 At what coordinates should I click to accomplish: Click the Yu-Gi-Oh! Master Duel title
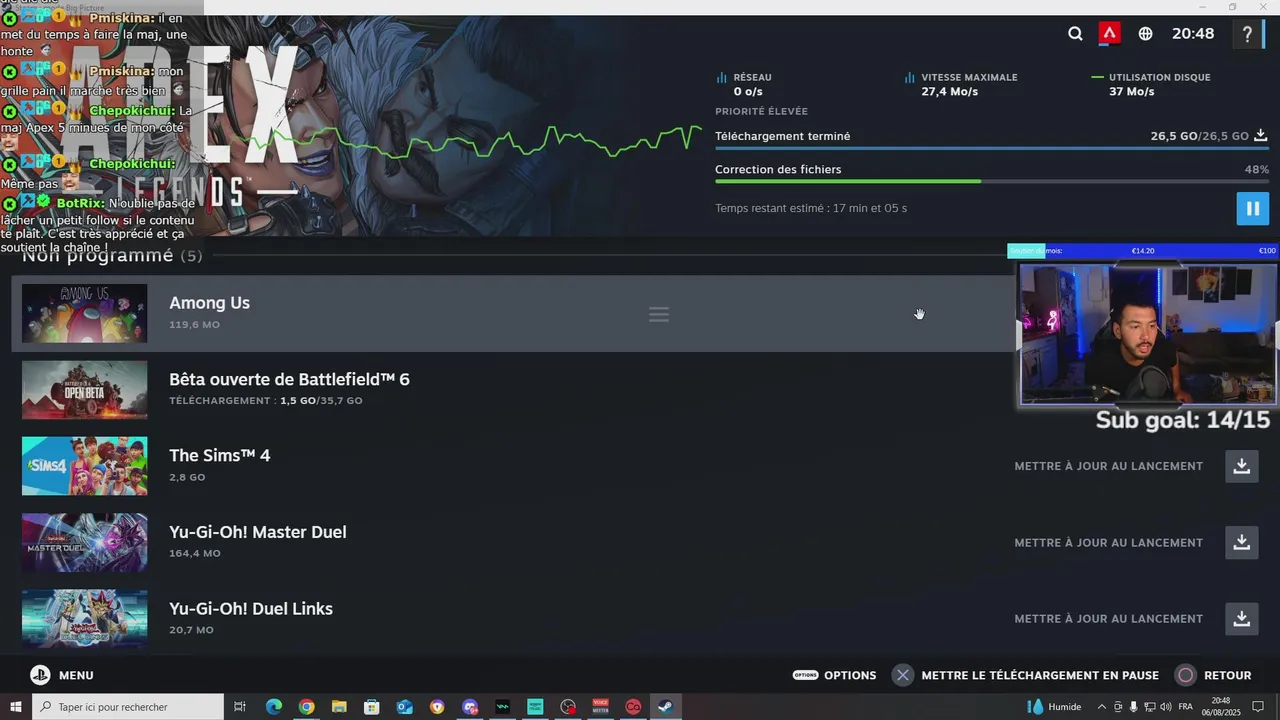point(257,532)
